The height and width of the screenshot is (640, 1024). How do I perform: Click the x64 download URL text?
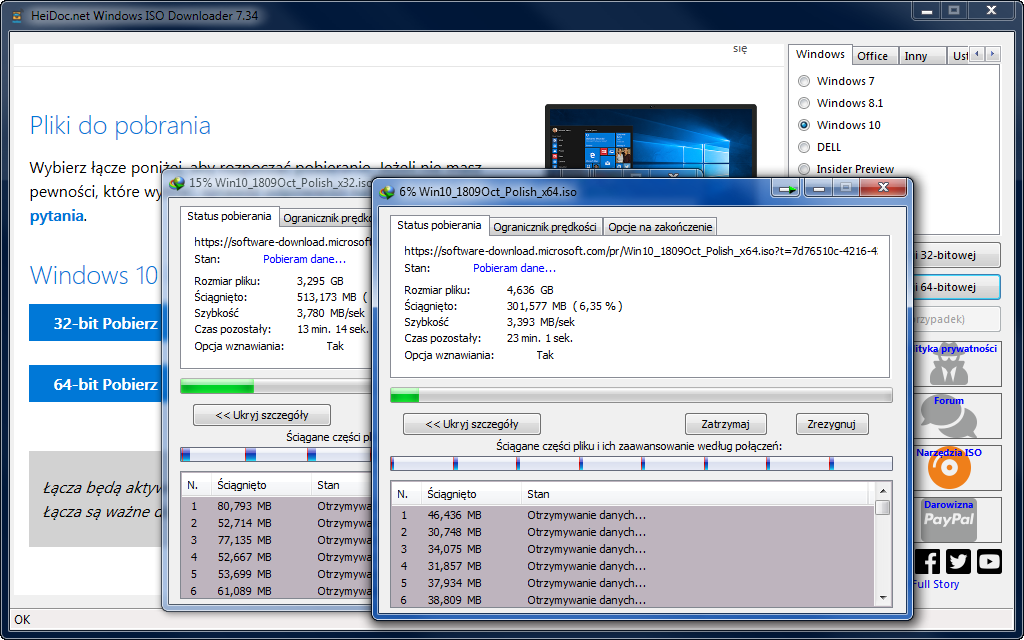pyautogui.click(x=641, y=251)
